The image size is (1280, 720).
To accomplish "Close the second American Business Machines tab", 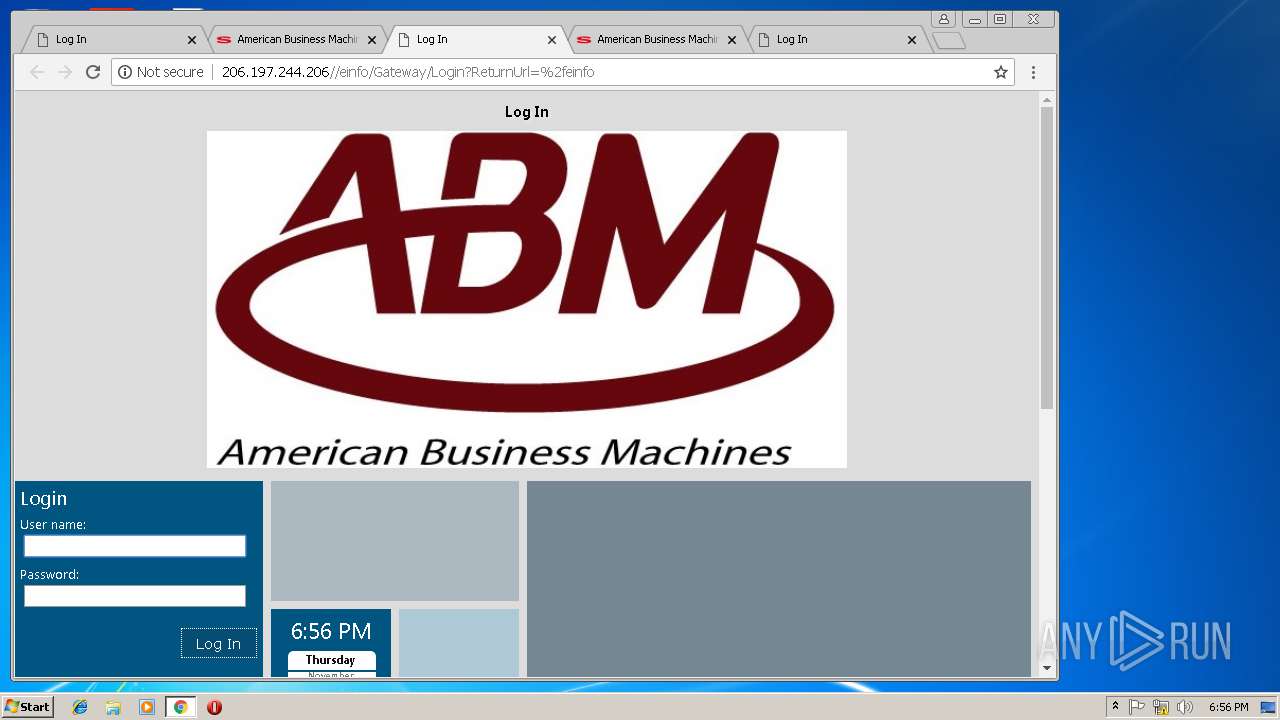I will pyautogui.click(x=732, y=40).
